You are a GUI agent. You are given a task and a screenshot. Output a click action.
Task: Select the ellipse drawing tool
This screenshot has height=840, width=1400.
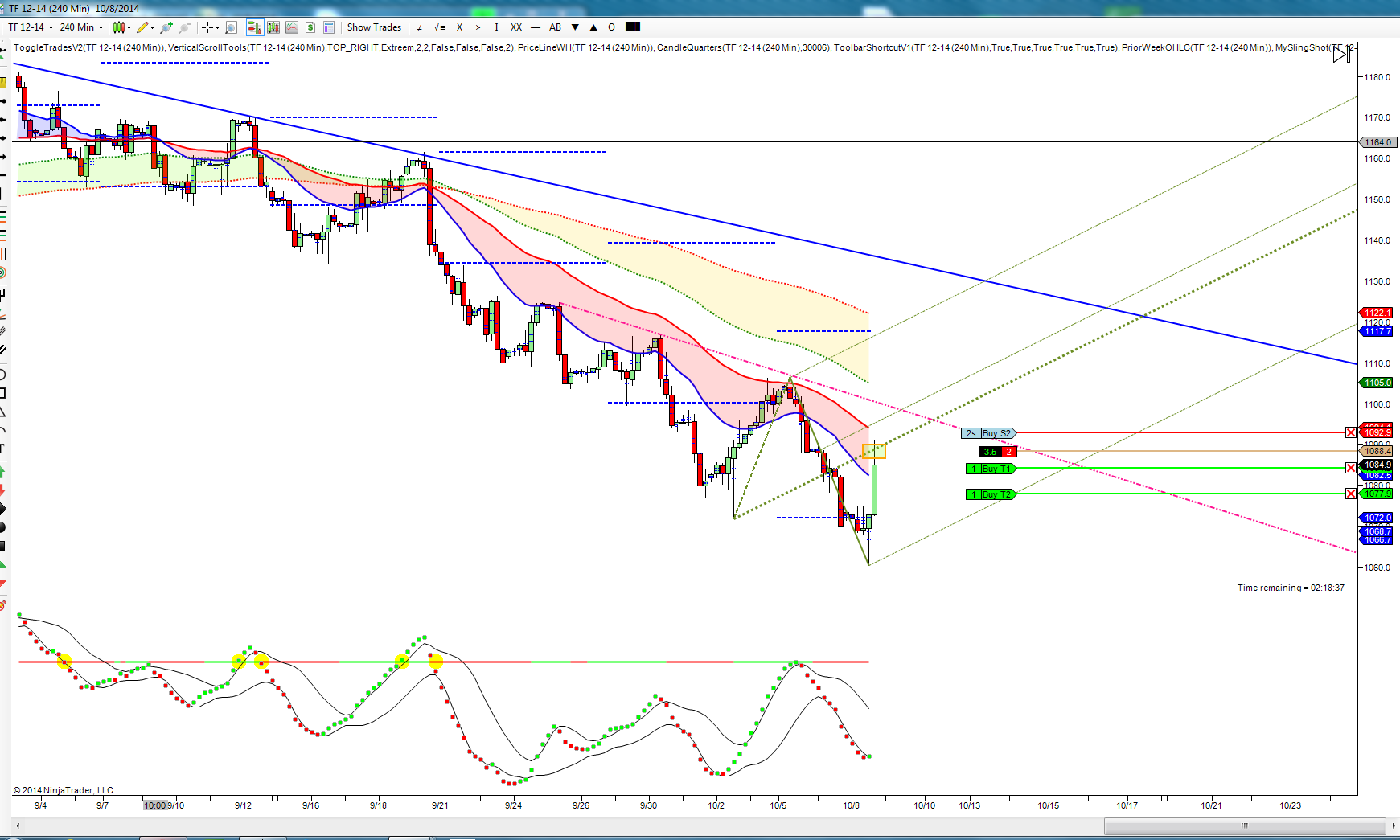(2, 375)
